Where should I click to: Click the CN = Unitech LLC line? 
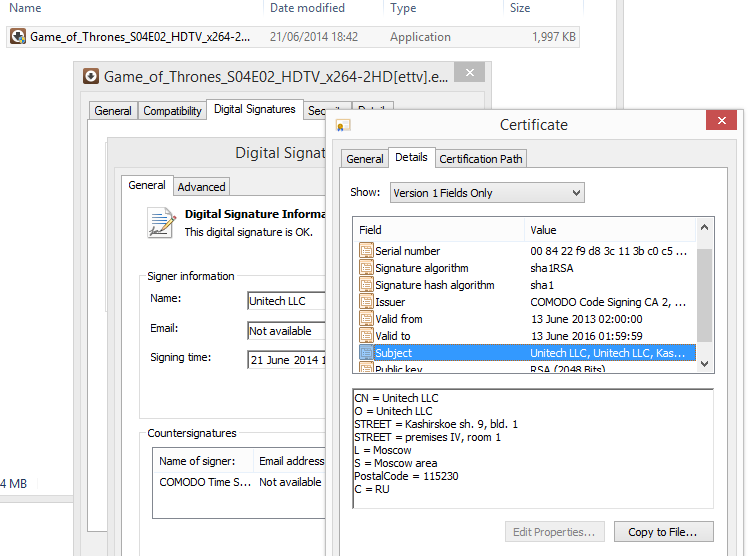click(x=396, y=398)
